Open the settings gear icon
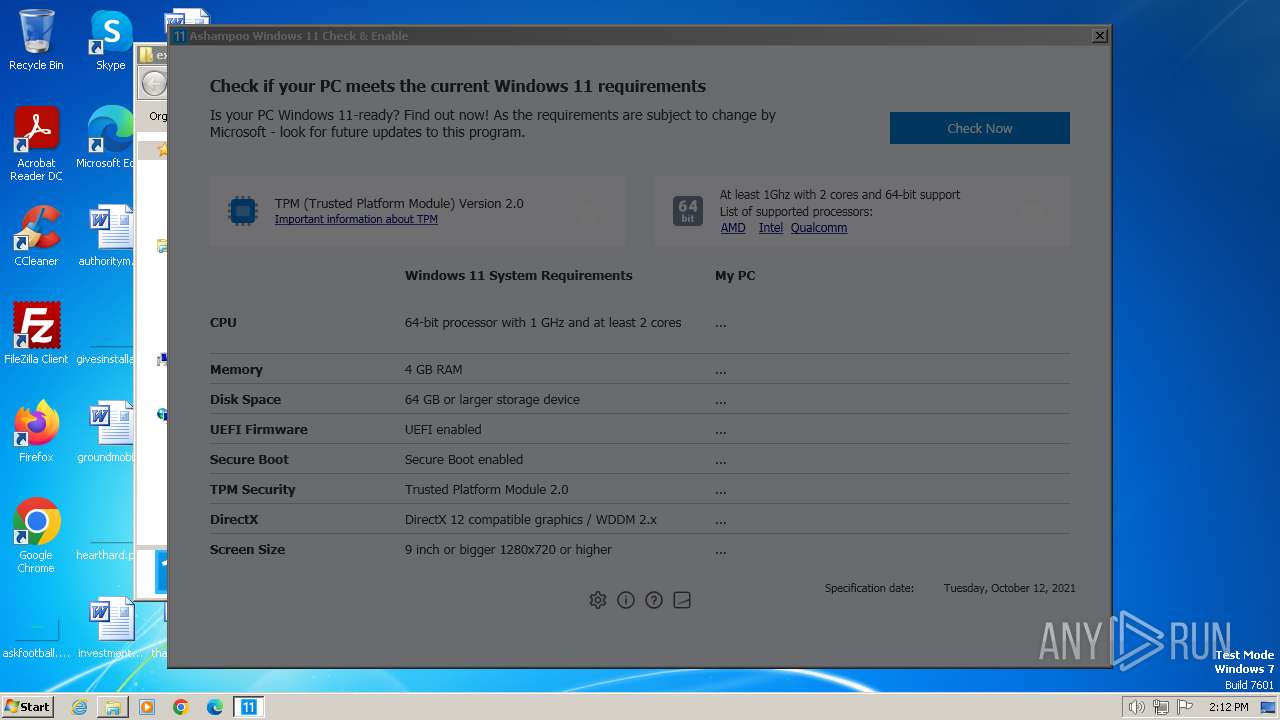 598,600
